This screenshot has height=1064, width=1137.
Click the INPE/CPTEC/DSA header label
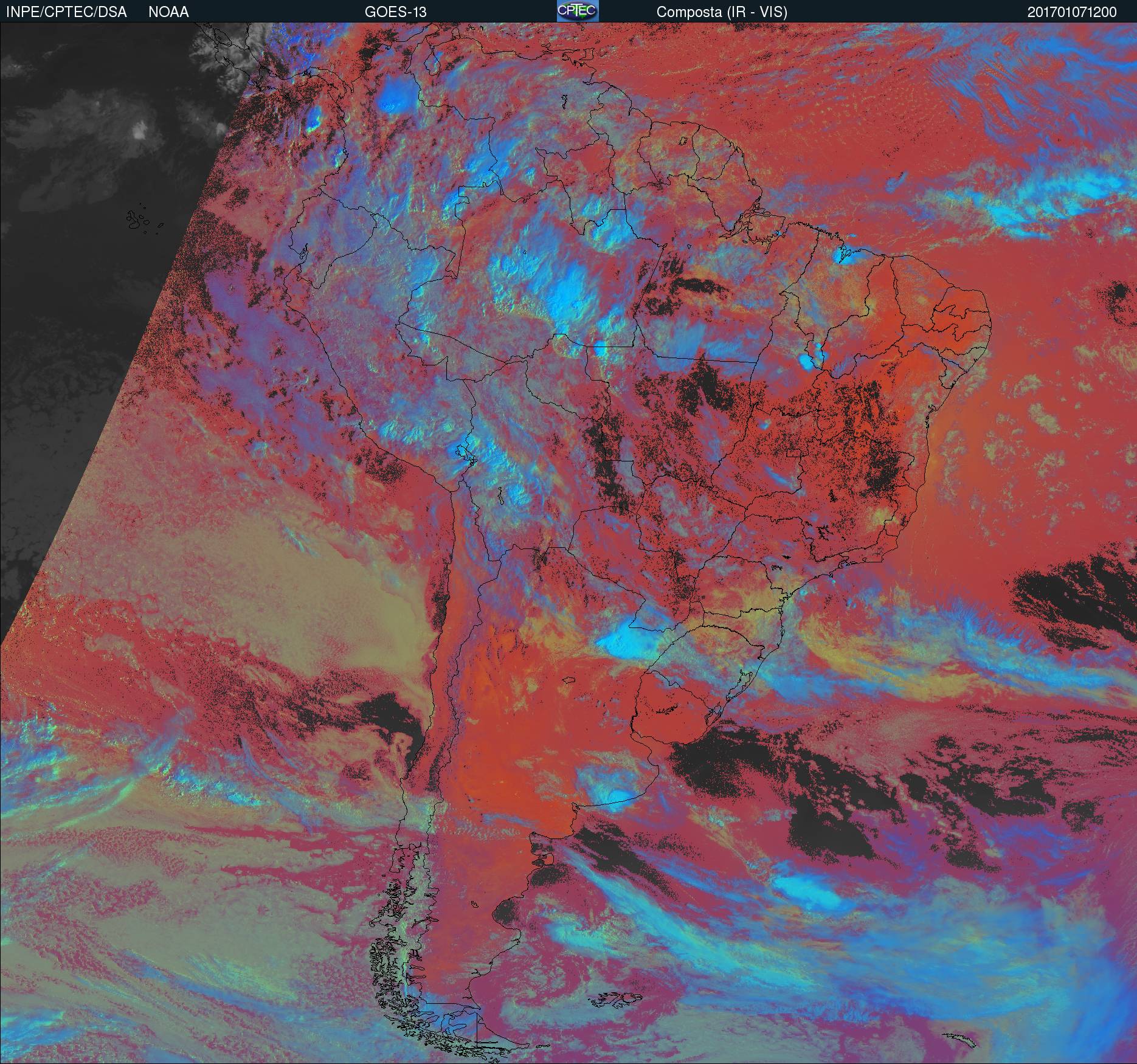(x=66, y=12)
